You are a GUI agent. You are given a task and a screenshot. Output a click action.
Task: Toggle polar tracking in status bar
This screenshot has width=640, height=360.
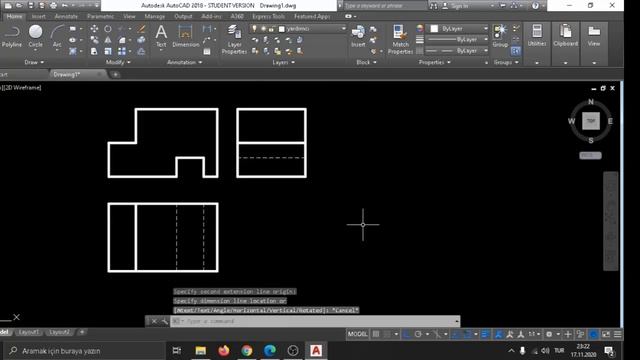pyautogui.click(x=418, y=334)
